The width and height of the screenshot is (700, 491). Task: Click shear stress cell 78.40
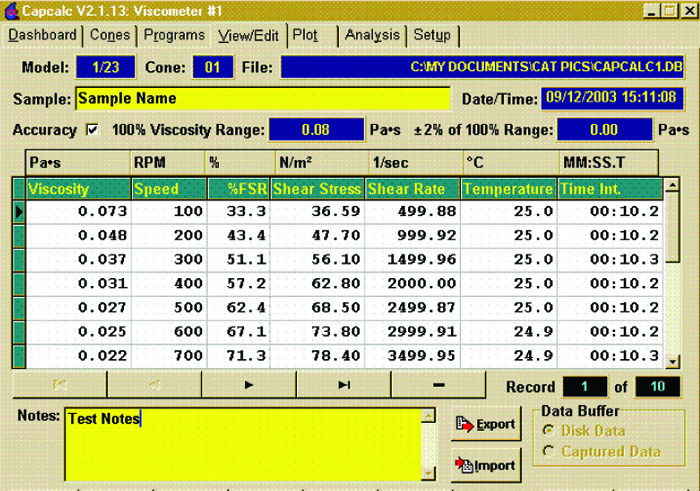pos(317,356)
